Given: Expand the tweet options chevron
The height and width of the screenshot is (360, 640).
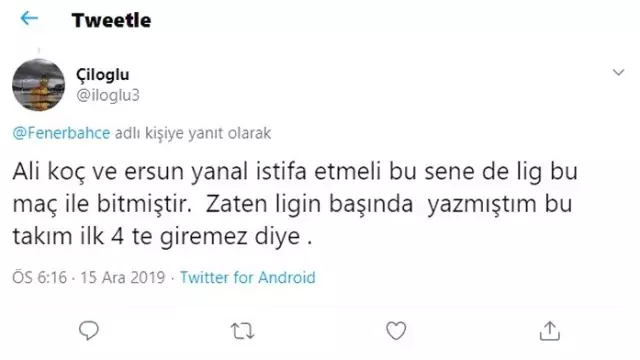Looking at the screenshot, I should click(618, 73).
